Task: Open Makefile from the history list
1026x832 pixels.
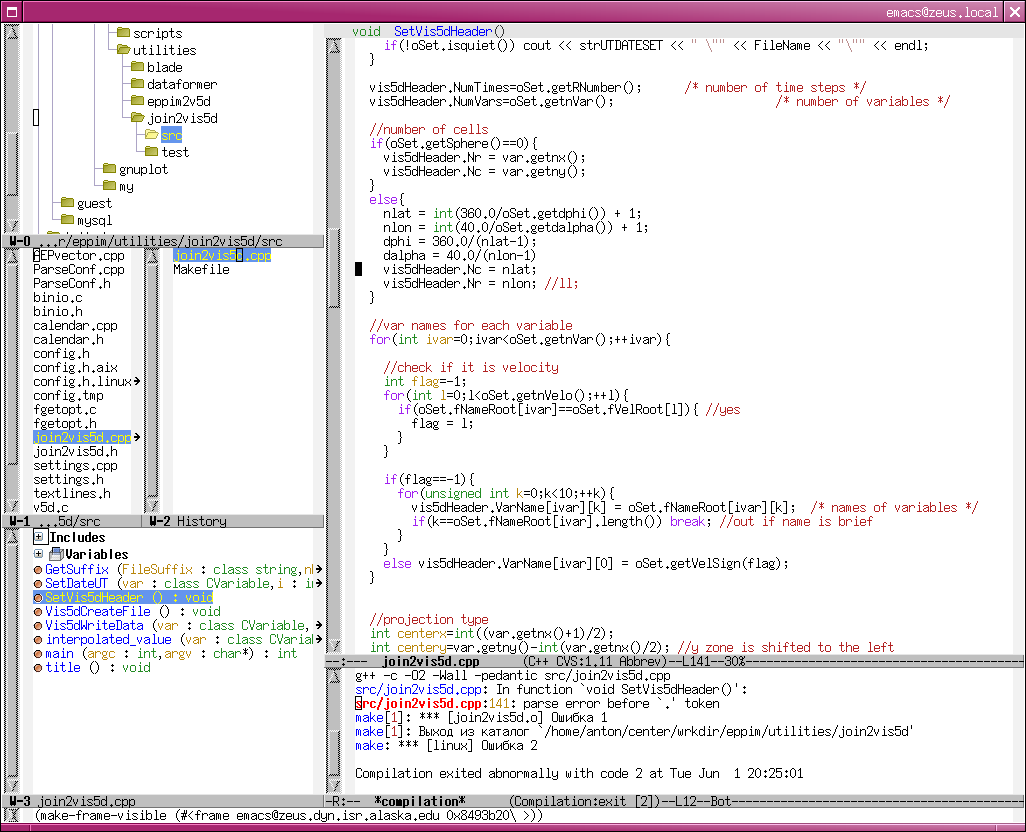Action: pos(201,270)
